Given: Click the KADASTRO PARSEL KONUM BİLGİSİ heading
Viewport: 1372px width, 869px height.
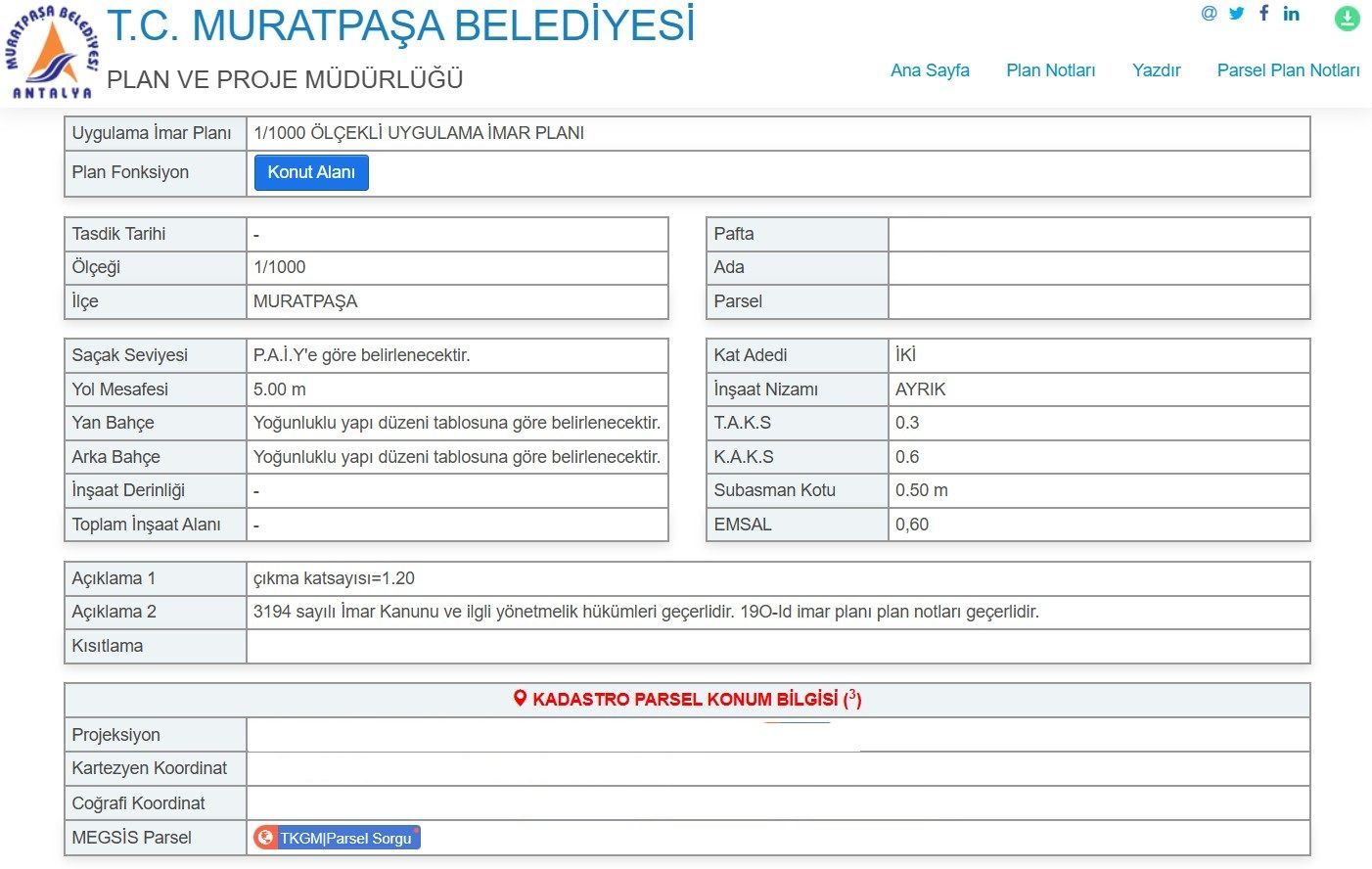Looking at the screenshot, I should pyautogui.click(x=685, y=700).
